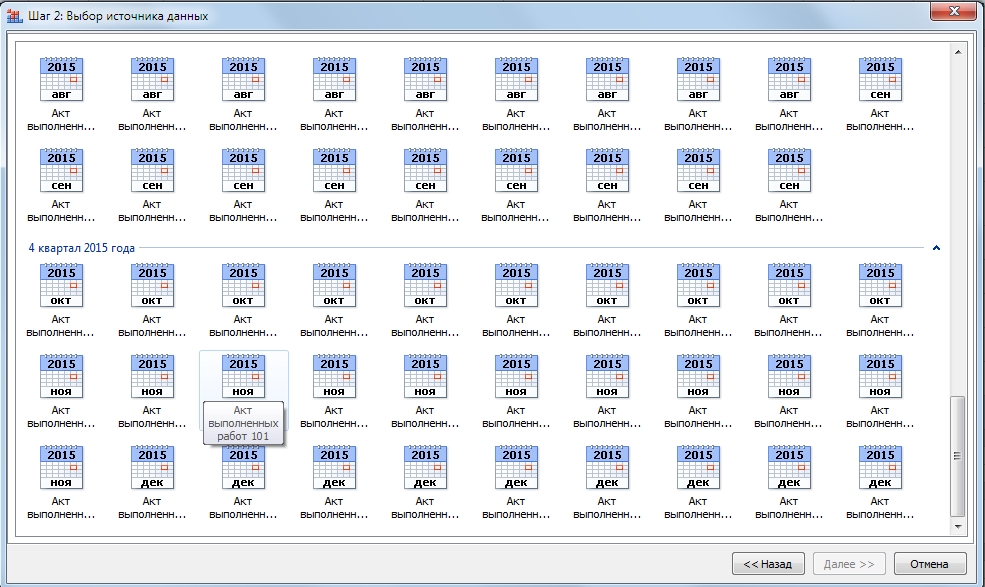This screenshot has width=985, height=587.
Task: Pick the first ноя icon in the full ноя row
Action: point(61,376)
